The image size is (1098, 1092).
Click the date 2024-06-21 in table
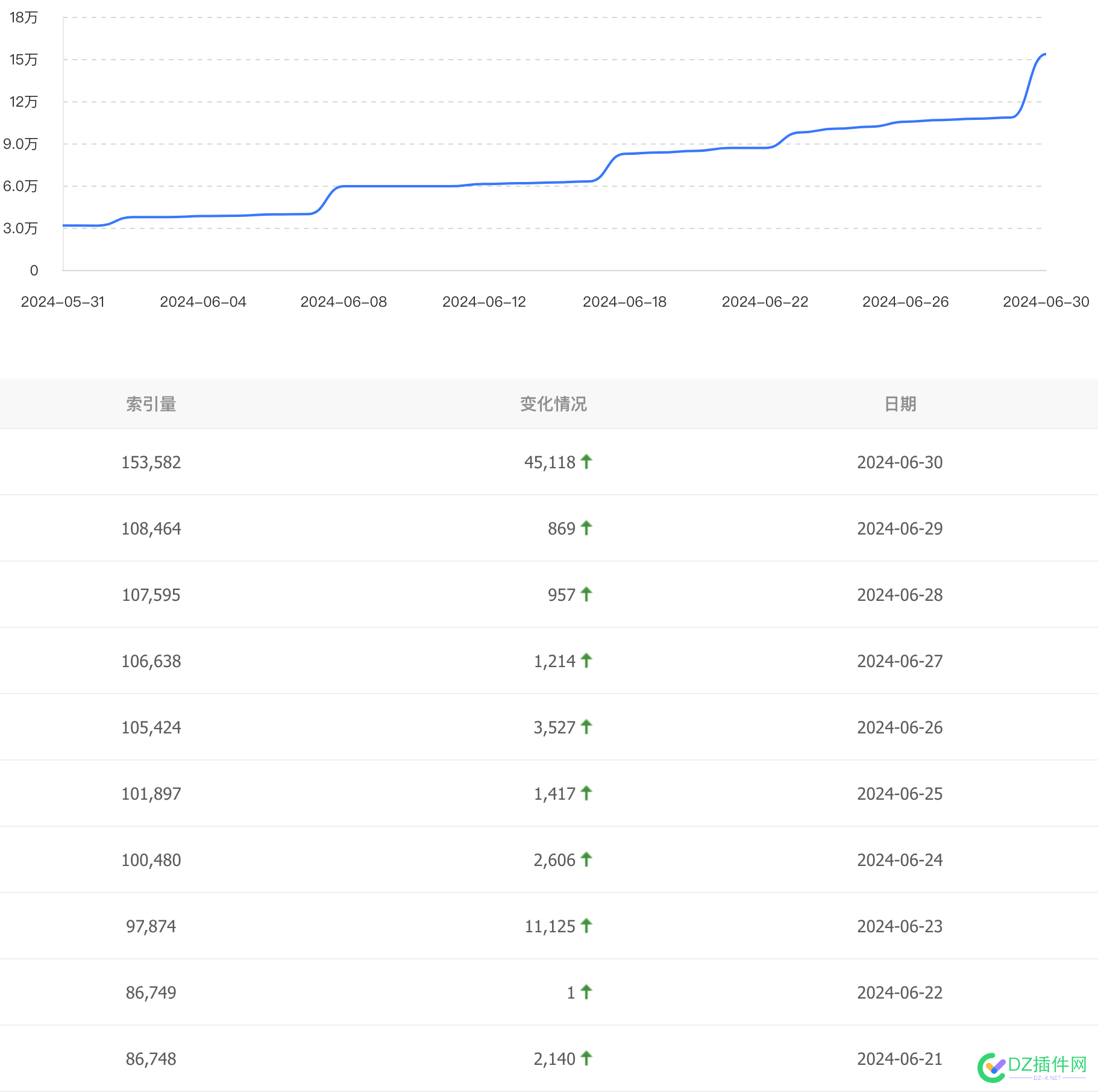click(x=900, y=1059)
